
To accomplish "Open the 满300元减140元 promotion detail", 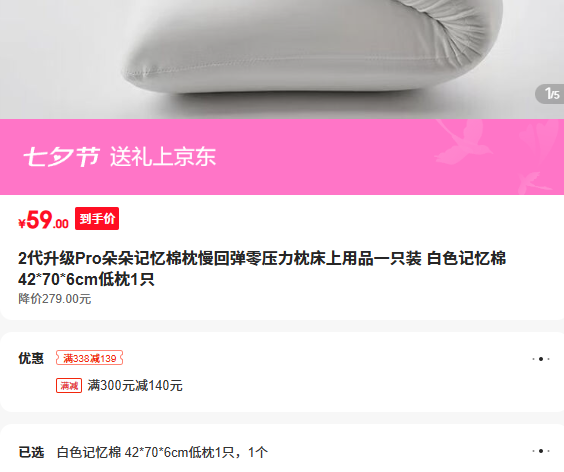I will (x=135, y=386).
